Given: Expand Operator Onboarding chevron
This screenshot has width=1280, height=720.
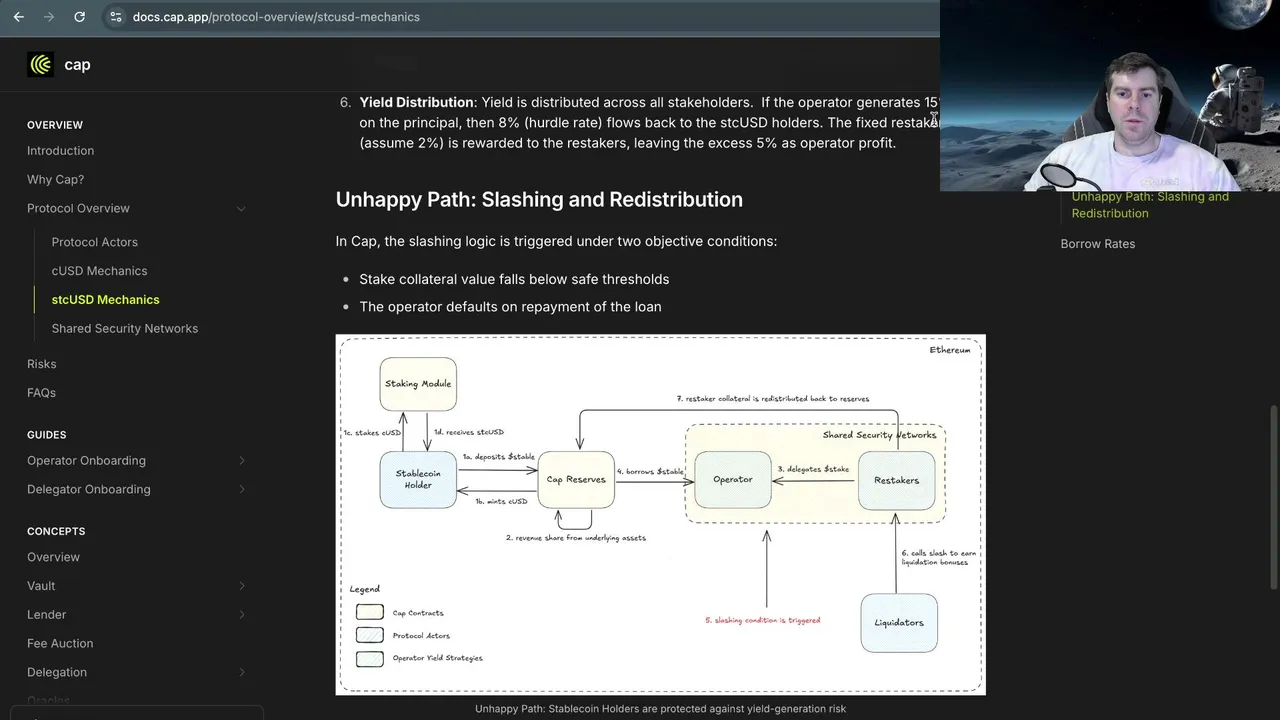Looking at the screenshot, I should 241,461.
